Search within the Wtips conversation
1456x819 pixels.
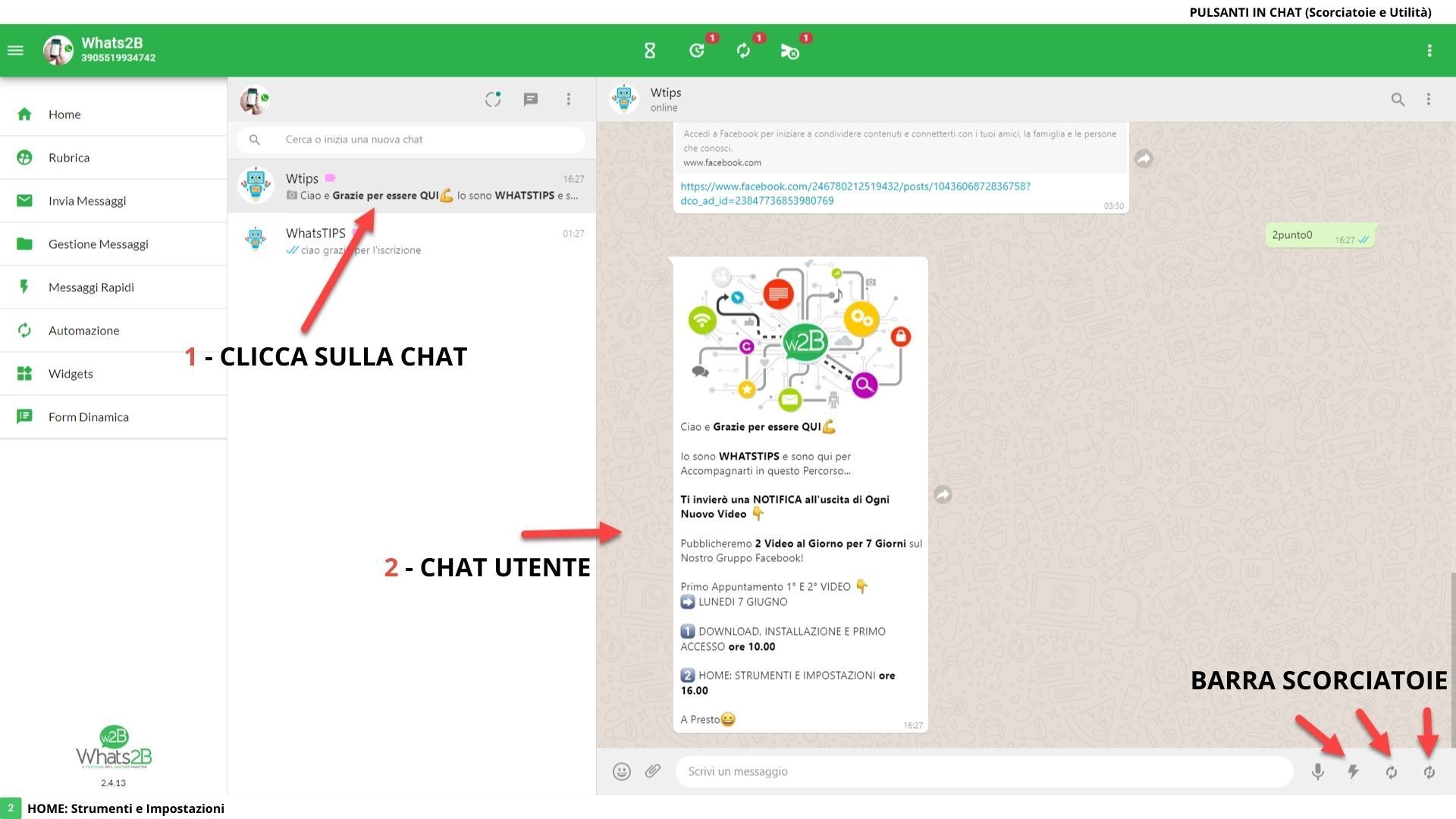click(1398, 99)
